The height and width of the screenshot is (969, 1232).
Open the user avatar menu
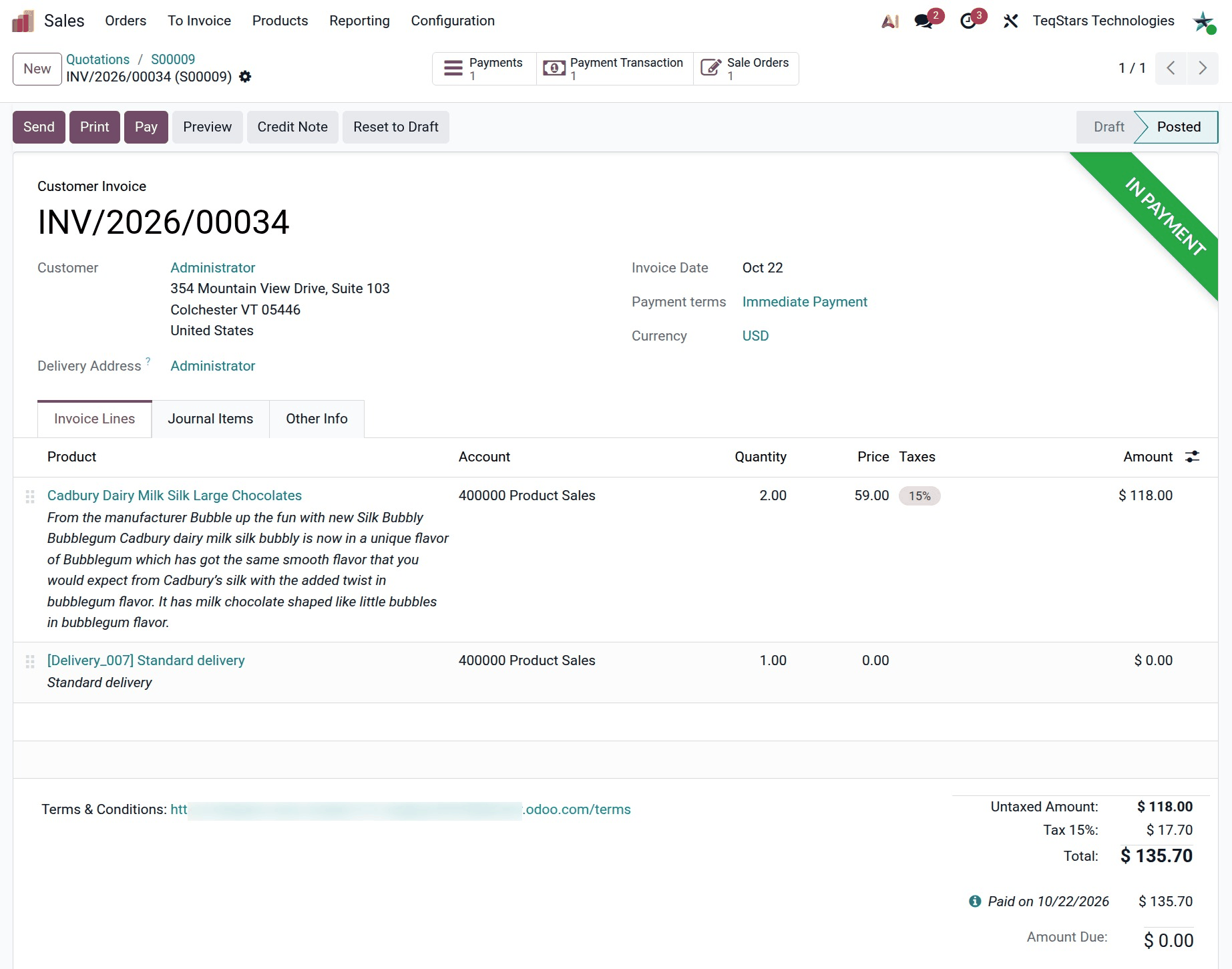coord(1204,21)
